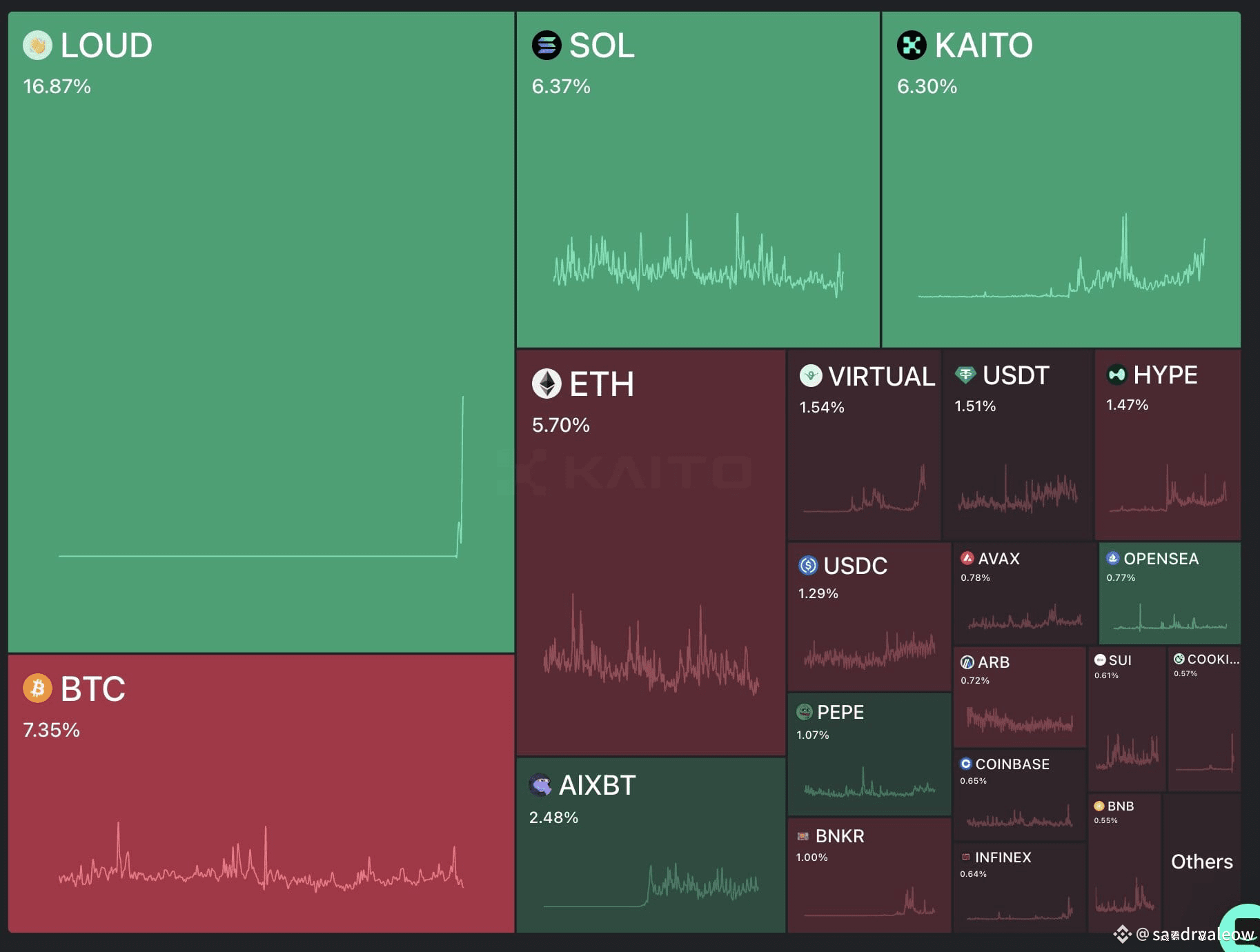The image size is (1260, 952).
Task: Click the blue USDC coin icon
Action: tap(808, 566)
